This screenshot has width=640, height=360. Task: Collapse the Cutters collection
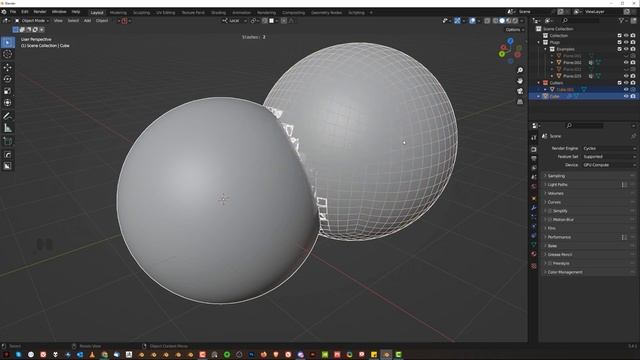[539, 83]
